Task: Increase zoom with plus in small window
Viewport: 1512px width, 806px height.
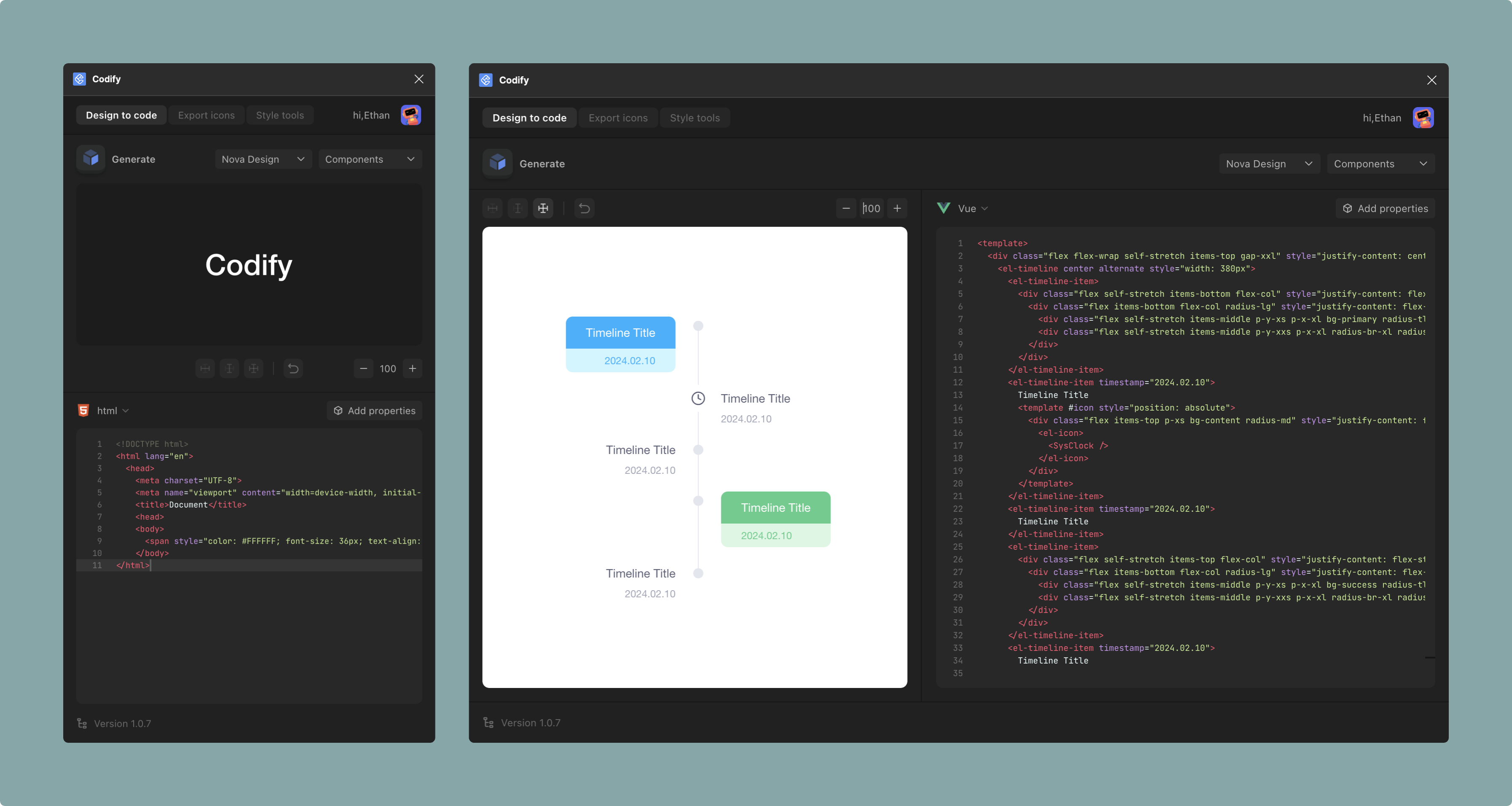Action: pyautogui.click(x=413, y=369)
